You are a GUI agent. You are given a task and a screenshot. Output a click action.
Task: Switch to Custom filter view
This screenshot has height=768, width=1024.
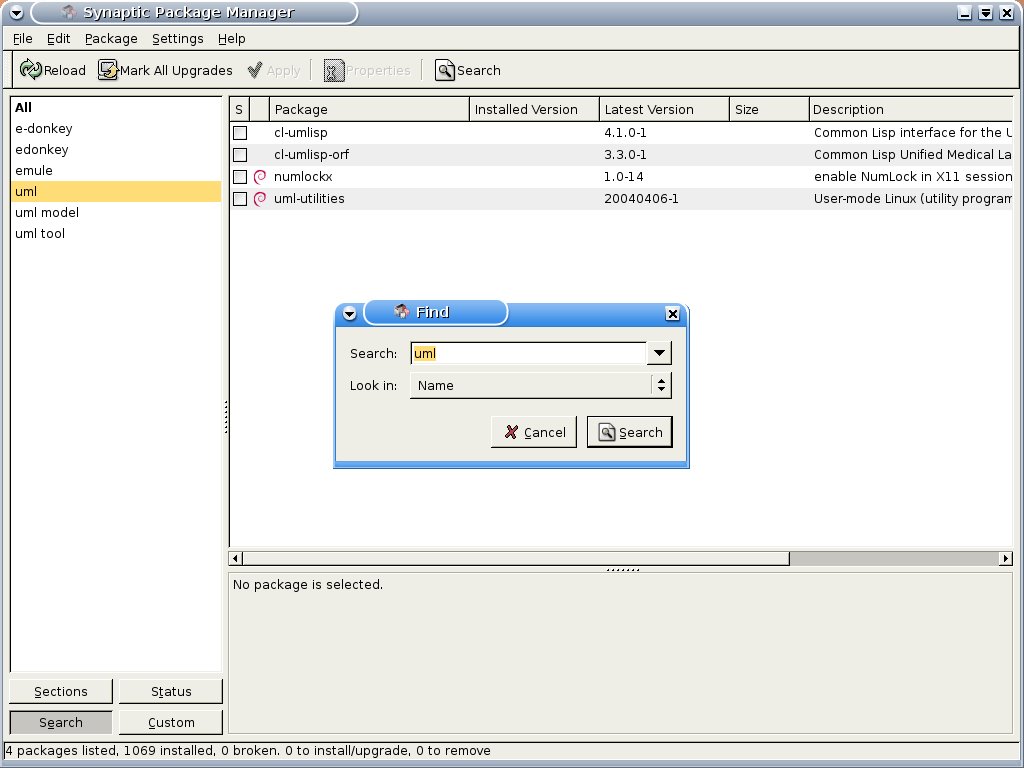171,722
